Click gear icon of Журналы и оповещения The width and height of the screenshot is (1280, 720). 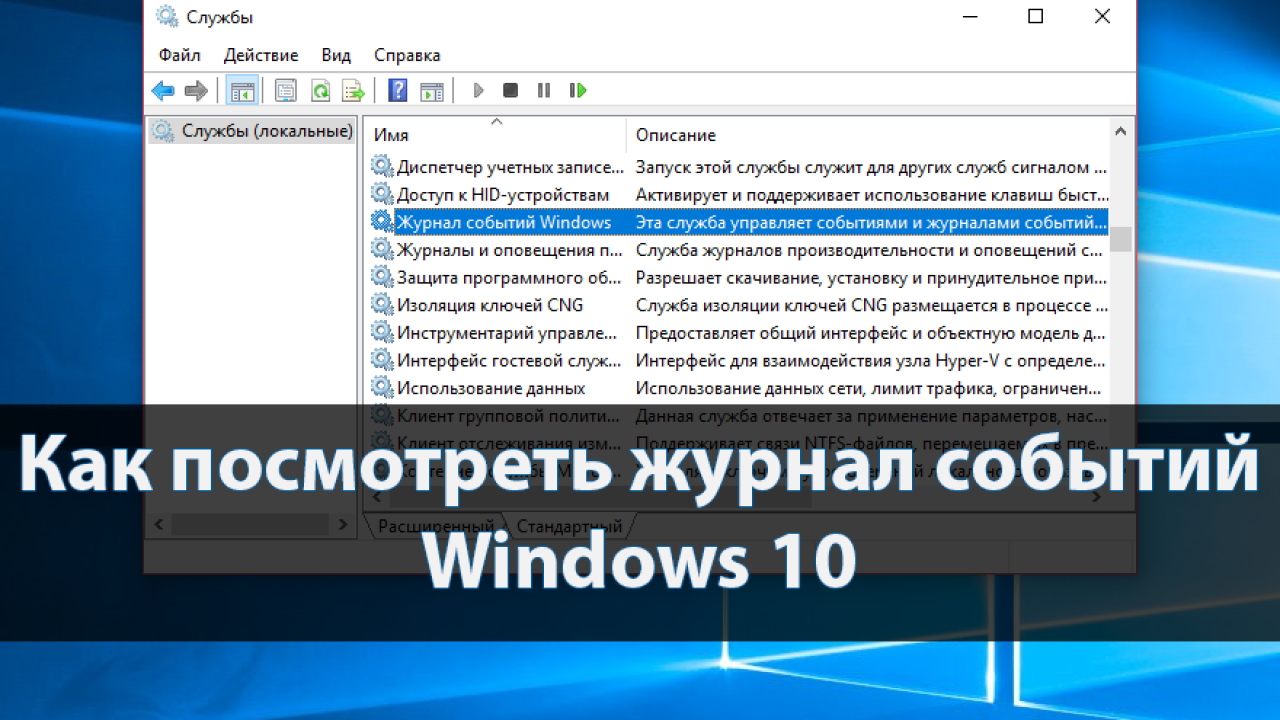[381, 249]
